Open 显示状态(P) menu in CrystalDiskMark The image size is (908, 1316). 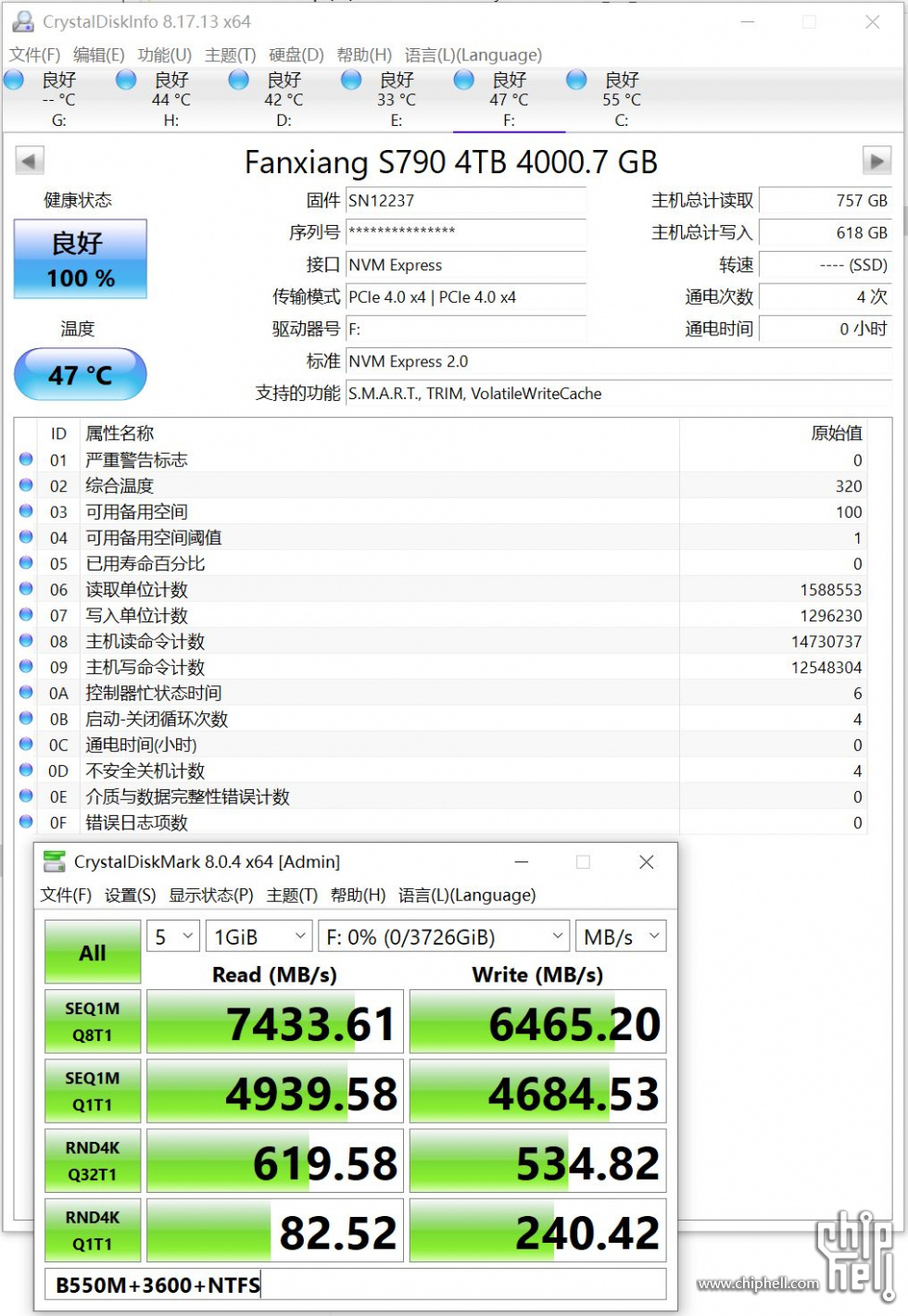pyautogui.click(x=210, y=895)
